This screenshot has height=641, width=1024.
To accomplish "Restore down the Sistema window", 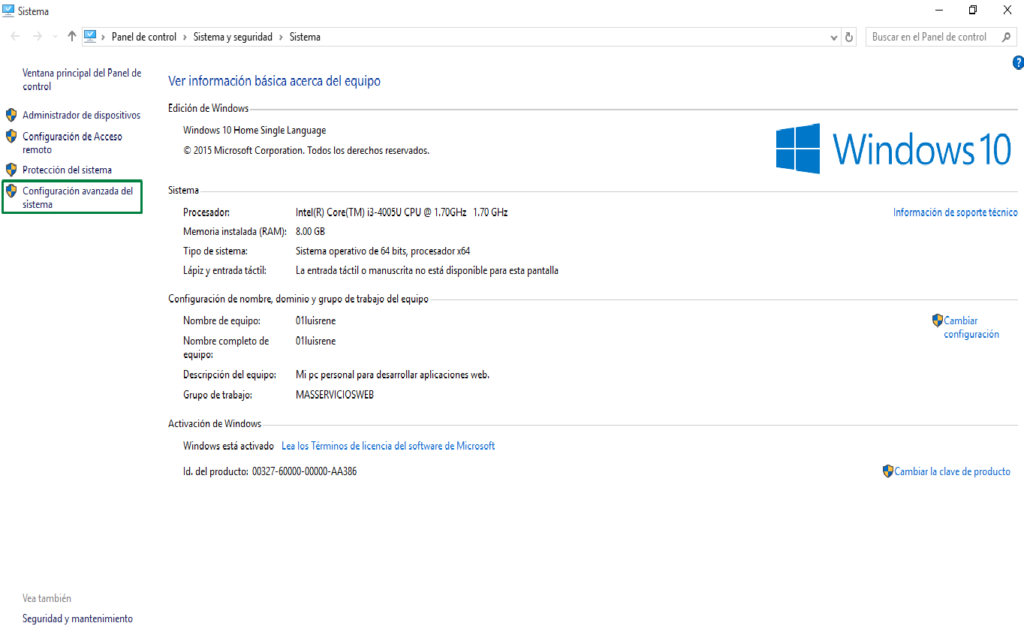I will (x=972, y=10).
